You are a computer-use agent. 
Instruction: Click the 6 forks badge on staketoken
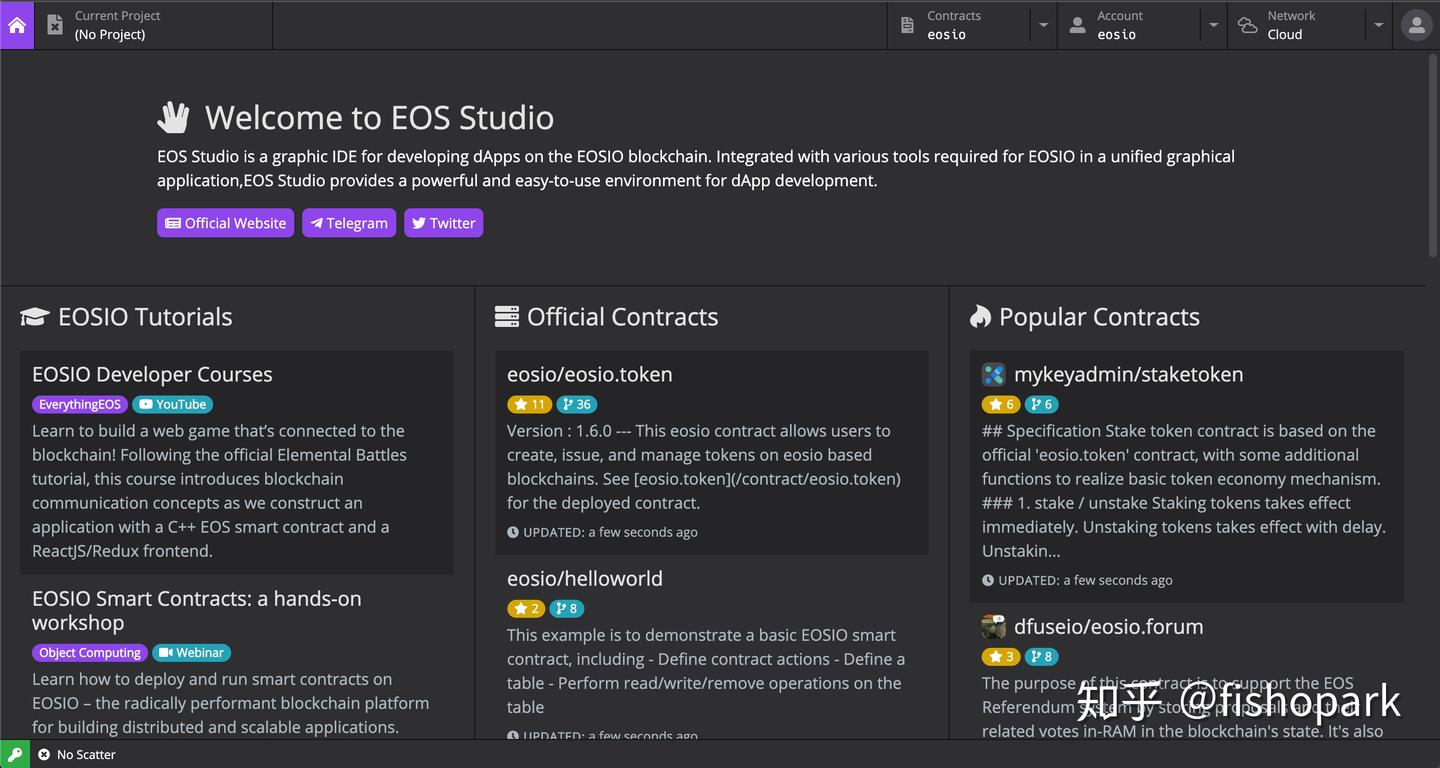point(1041,405)
